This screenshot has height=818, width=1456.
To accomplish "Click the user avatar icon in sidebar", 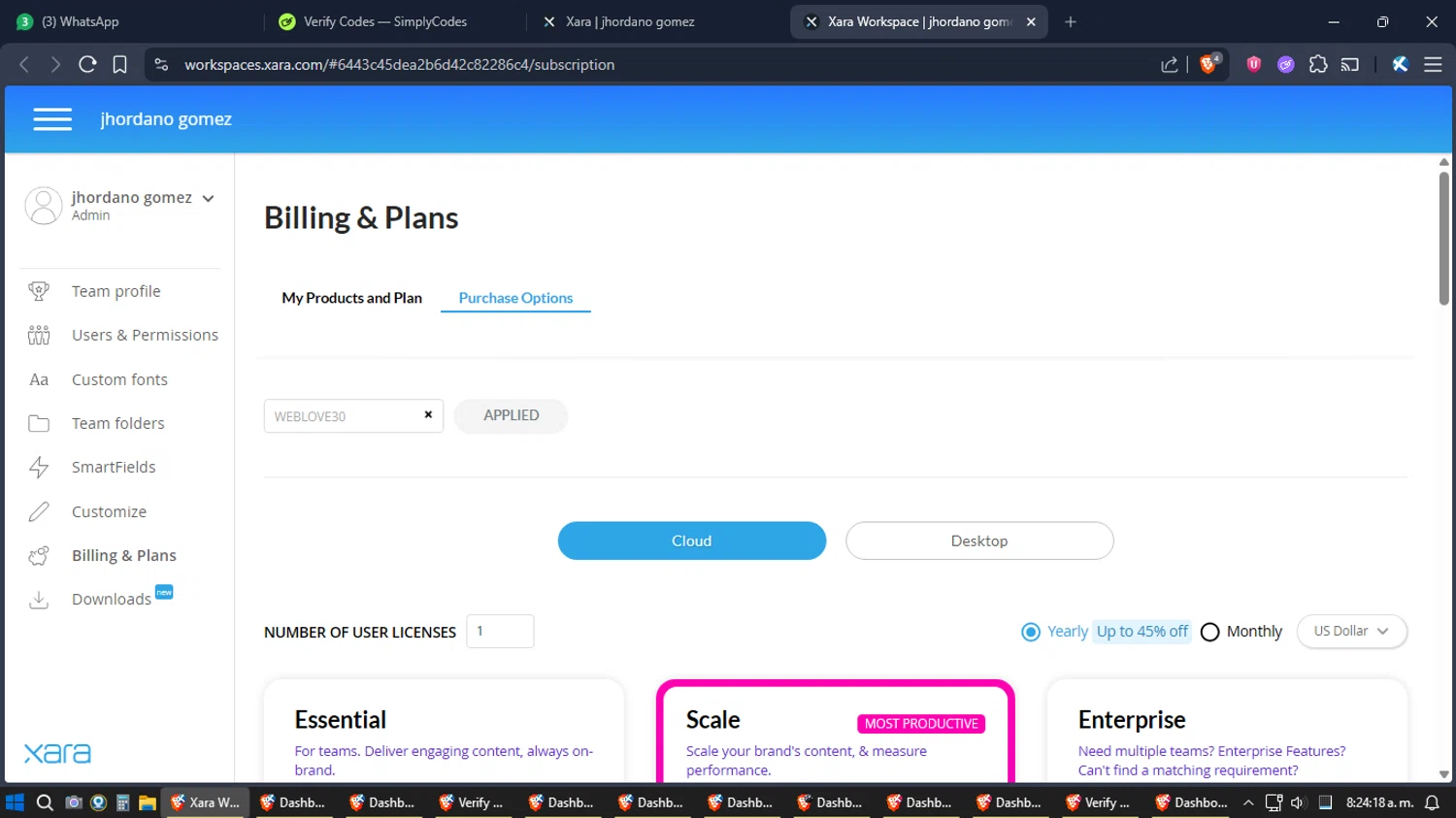I will click(x=43, y=206).
